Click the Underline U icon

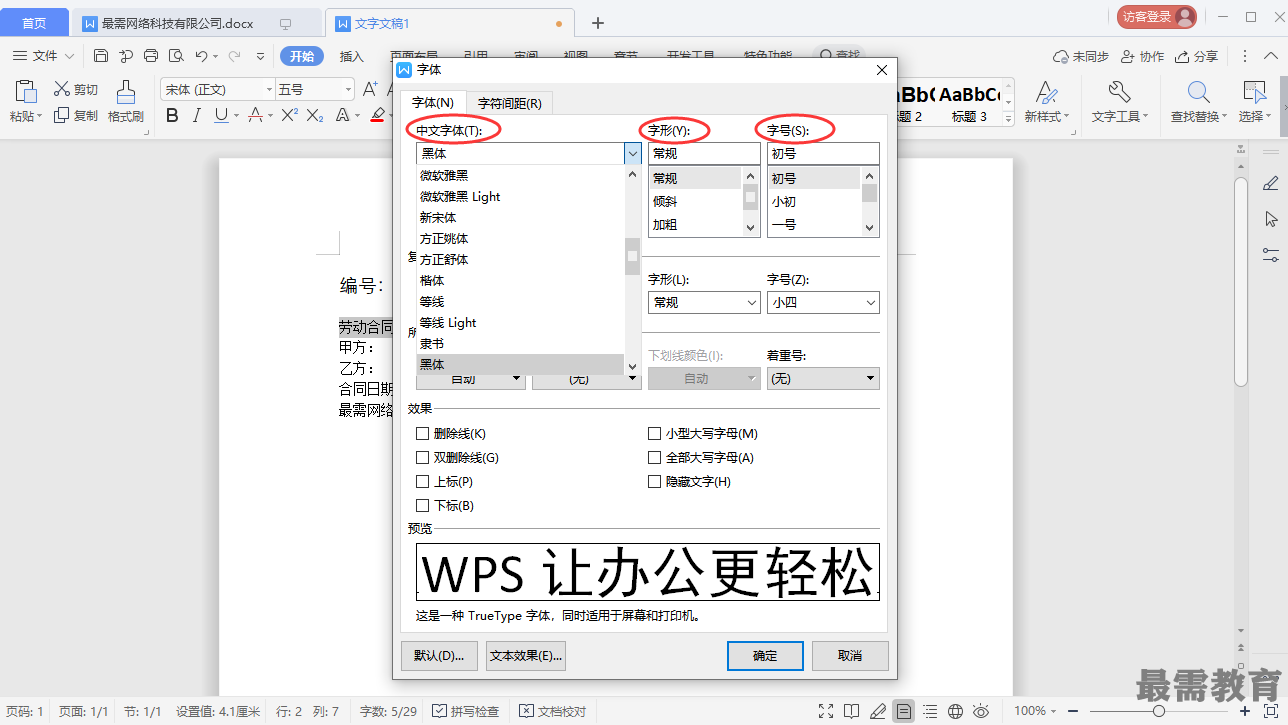pyautogui.click(x=221, y=115)
